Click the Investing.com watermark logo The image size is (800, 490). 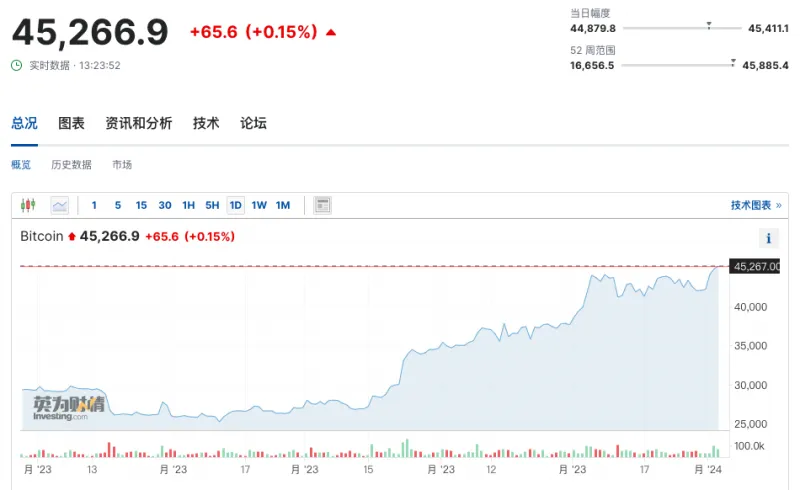click(67, 408)
